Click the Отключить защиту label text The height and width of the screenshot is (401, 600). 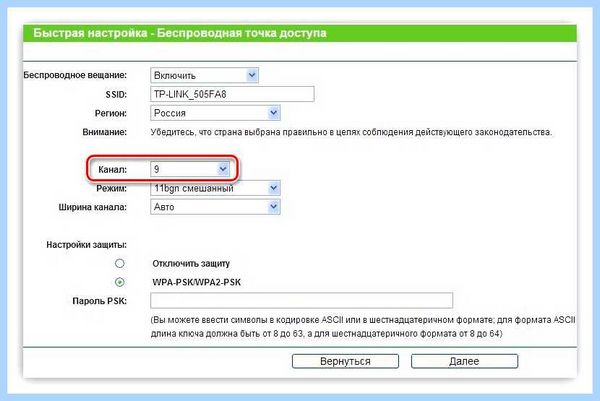pos(191,264)
